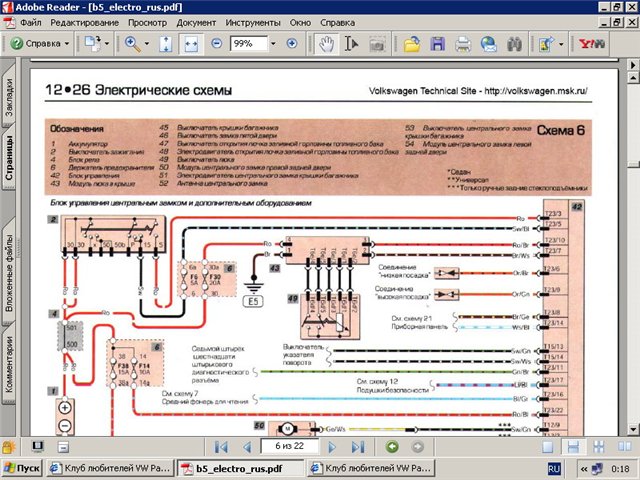Select the text Select tool

[x=351, y=44]
